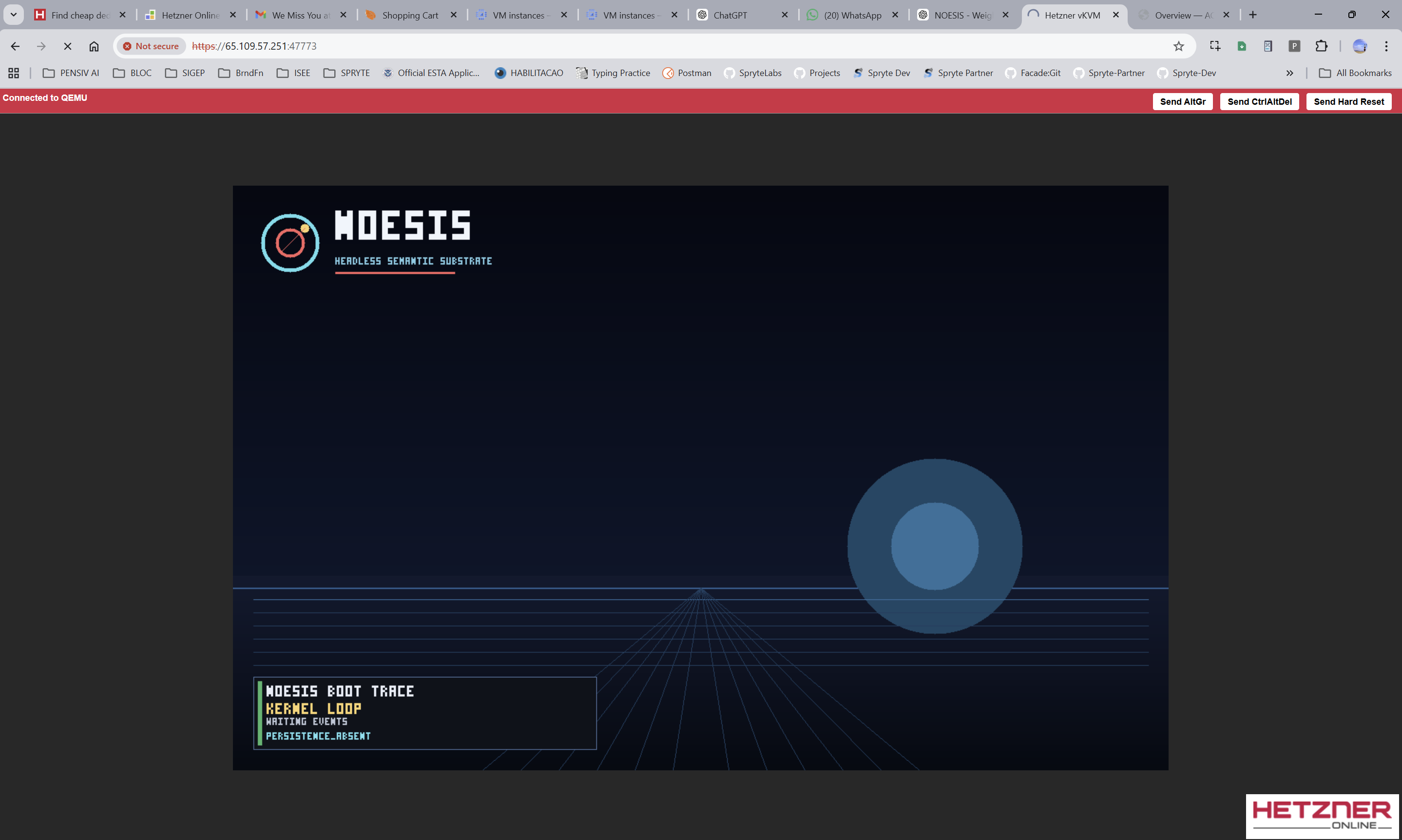Open the Spryte Dev bookmark
The height and width of the screenshot is (840, 1402).
click(882, 73)
